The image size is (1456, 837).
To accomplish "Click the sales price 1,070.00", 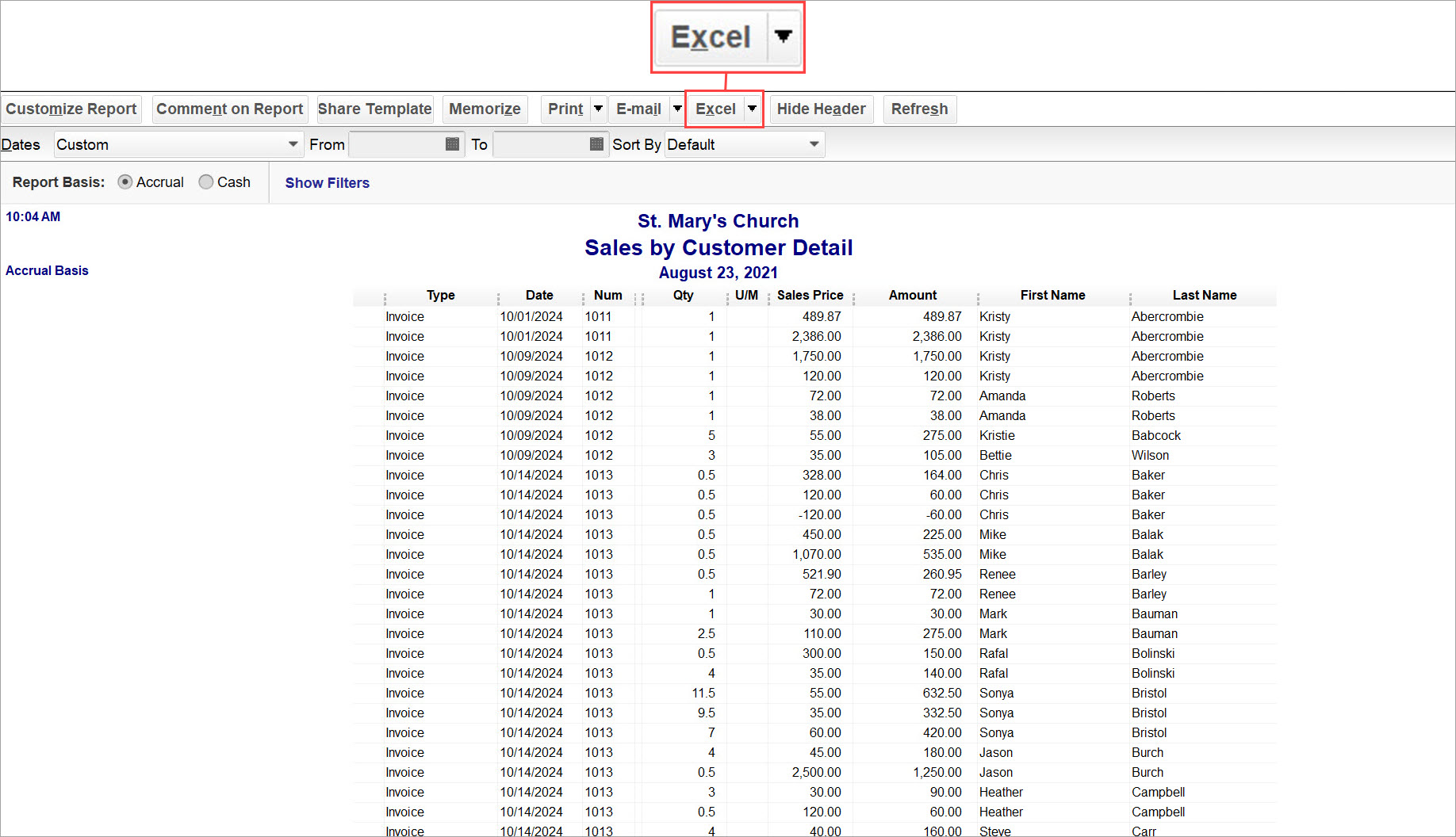I will [817, 554].
